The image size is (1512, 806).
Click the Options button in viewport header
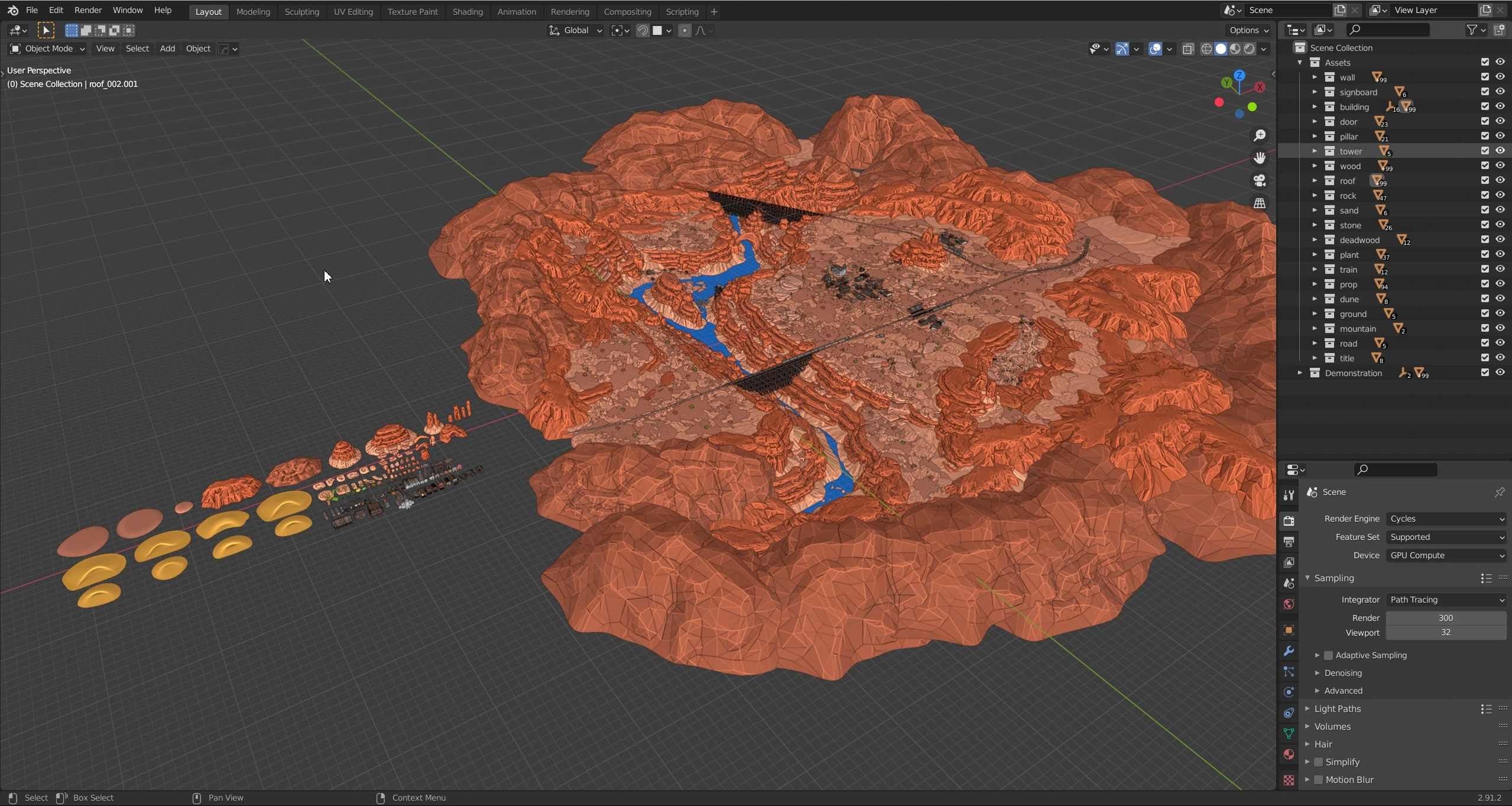coord(1248,30)
